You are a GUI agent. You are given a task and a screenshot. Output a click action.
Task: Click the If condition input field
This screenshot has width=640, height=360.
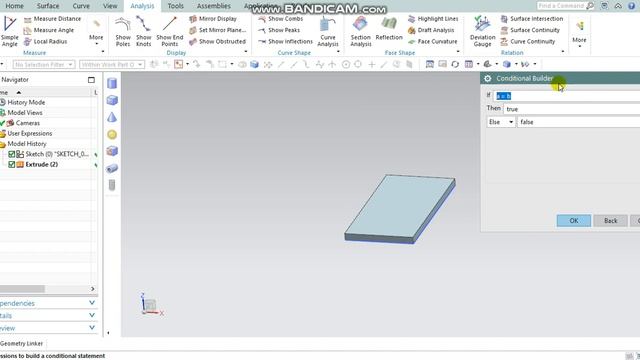pos(567,96)
